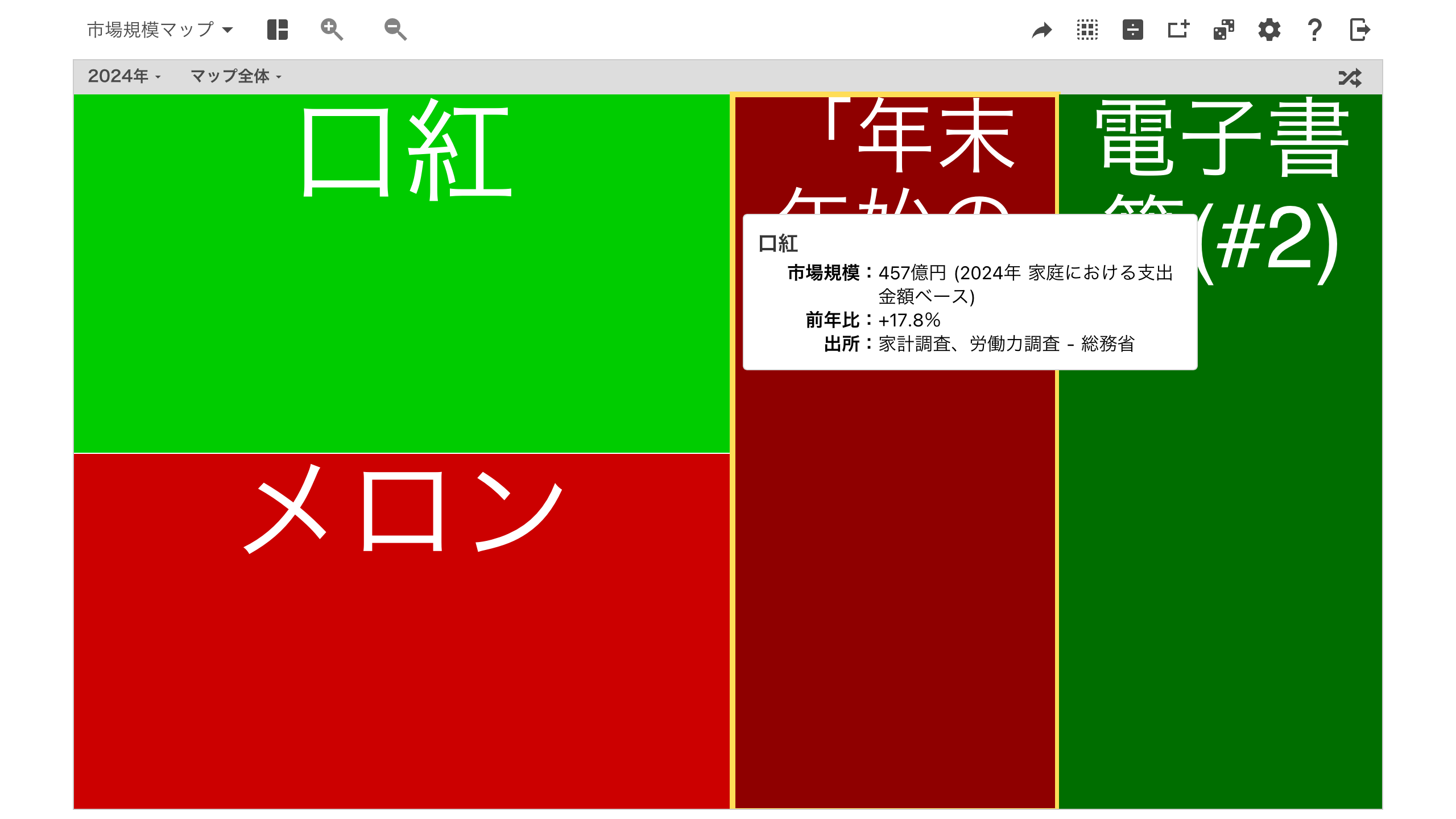Open the 2024年 year dropdown

pos(125,76)
